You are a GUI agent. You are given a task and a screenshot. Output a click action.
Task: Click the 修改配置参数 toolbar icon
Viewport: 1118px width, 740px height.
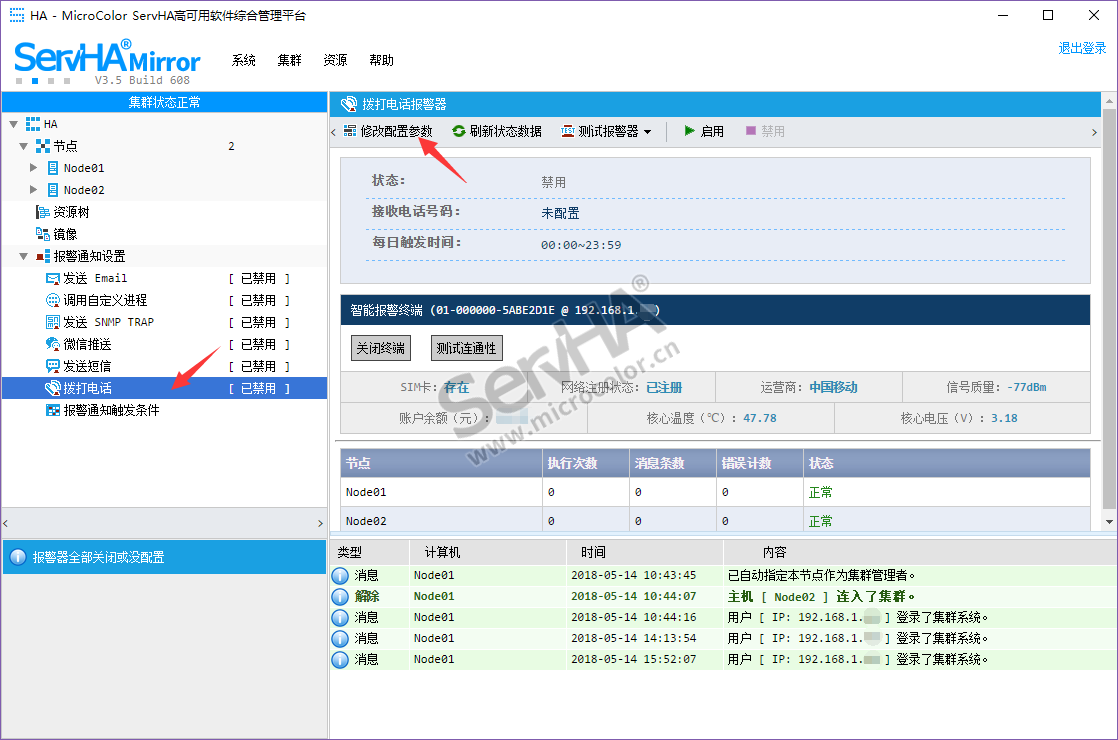coord(350,131)
